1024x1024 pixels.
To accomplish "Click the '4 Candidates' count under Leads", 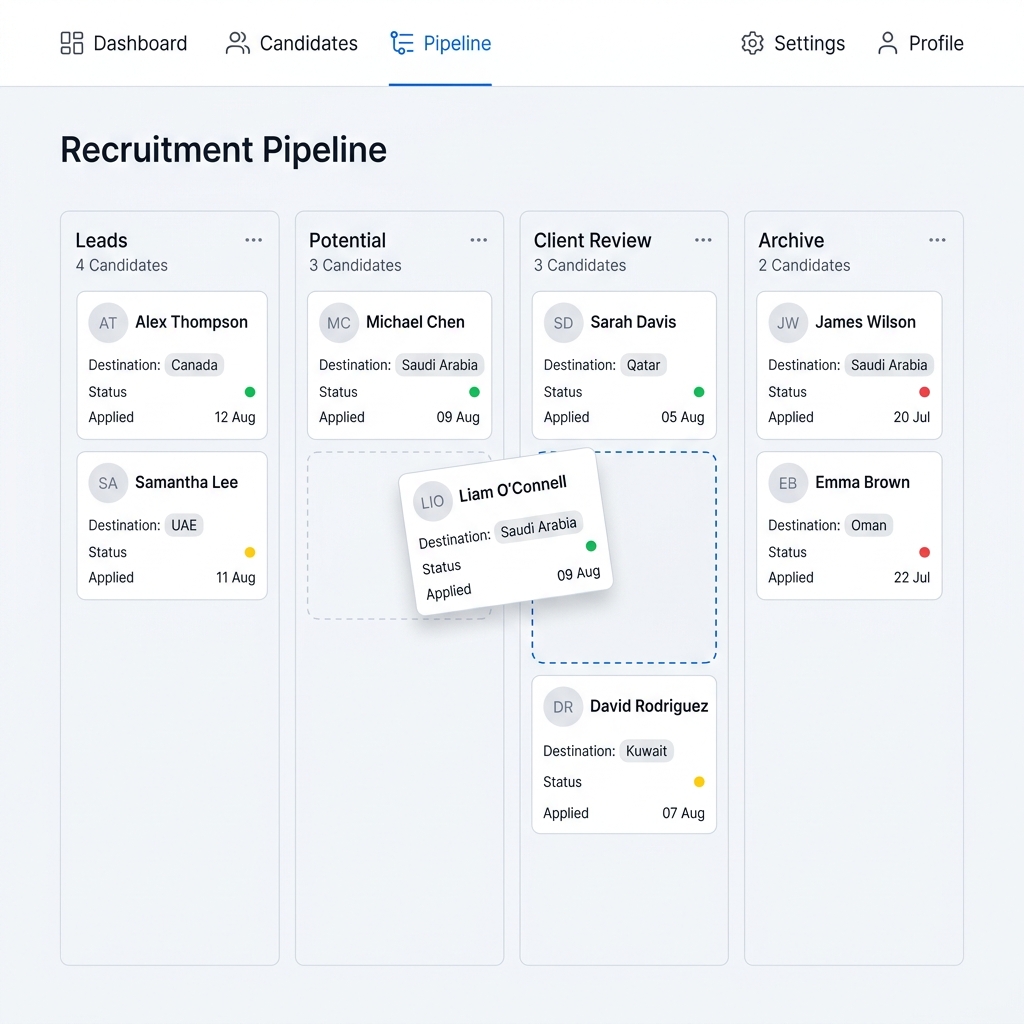I will pos(121,265).
